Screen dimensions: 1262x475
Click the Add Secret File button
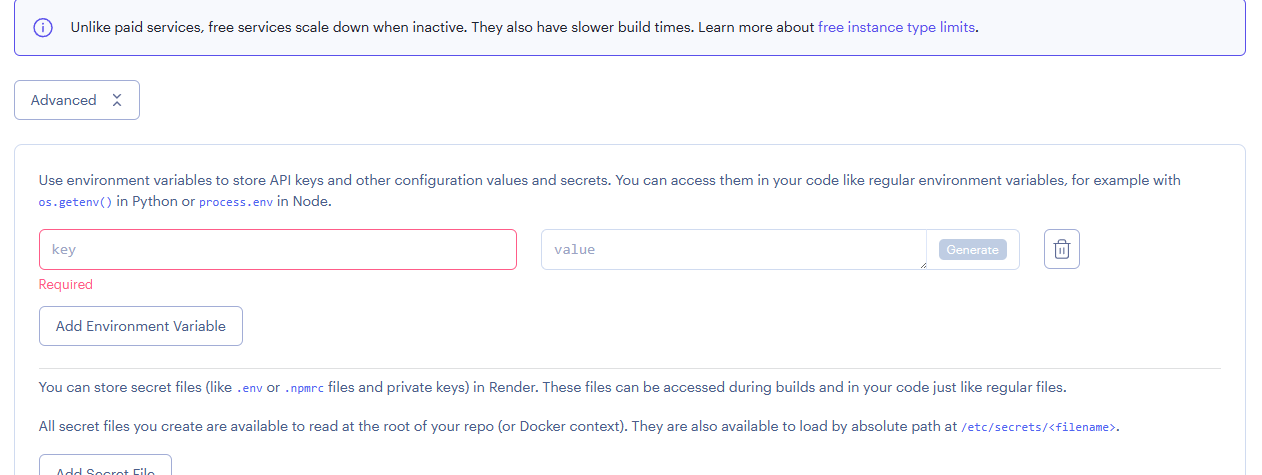click(105, 468)
